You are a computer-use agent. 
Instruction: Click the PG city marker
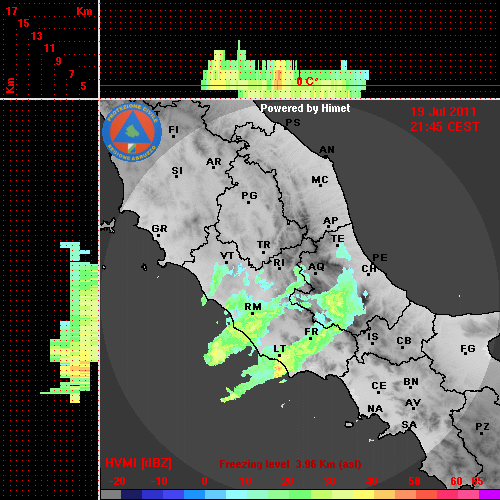tap(248, 202)
